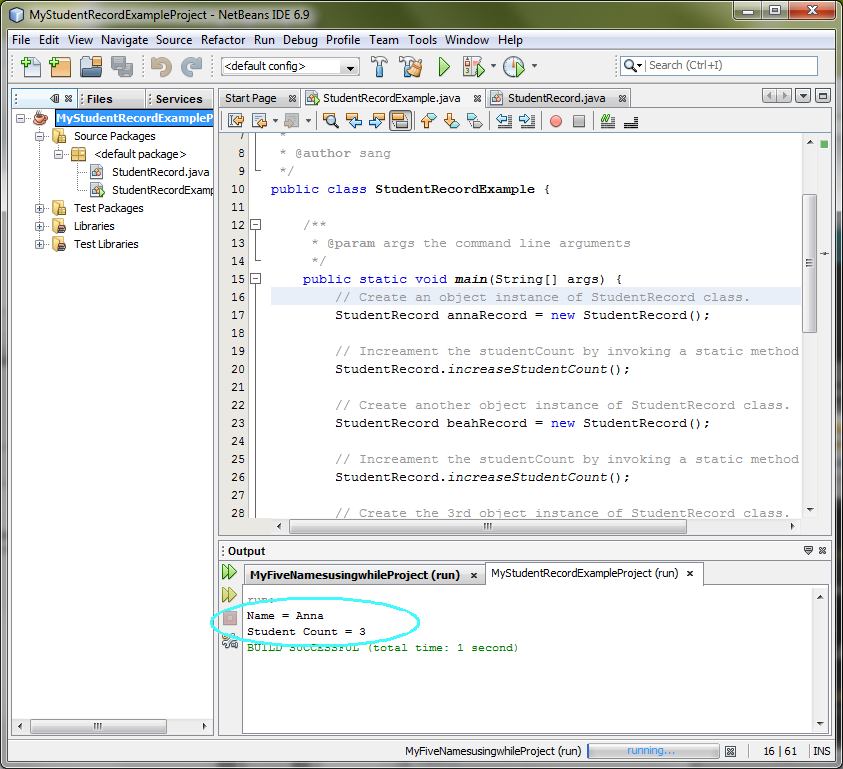843x769 pixels.
Task: Select MyFiveNamesusingwhileProject (run) output tab
Action: point(355,575)
